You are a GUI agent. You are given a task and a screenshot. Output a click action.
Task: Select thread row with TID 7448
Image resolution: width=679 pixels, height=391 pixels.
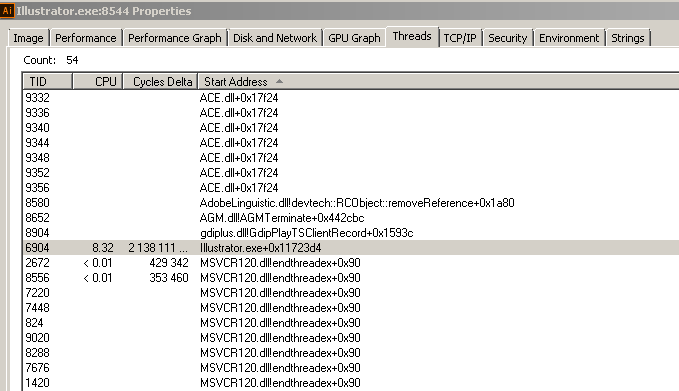click(351, 308)
